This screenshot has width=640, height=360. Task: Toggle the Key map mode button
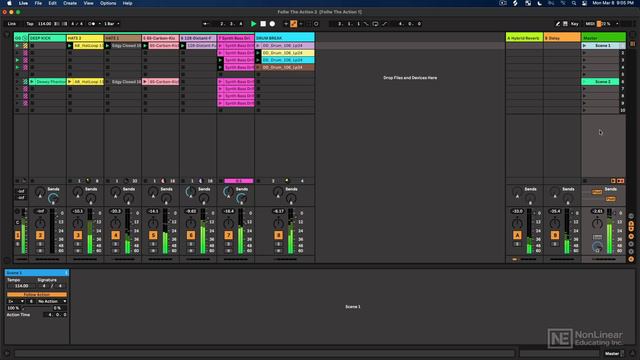click(574, 24)
